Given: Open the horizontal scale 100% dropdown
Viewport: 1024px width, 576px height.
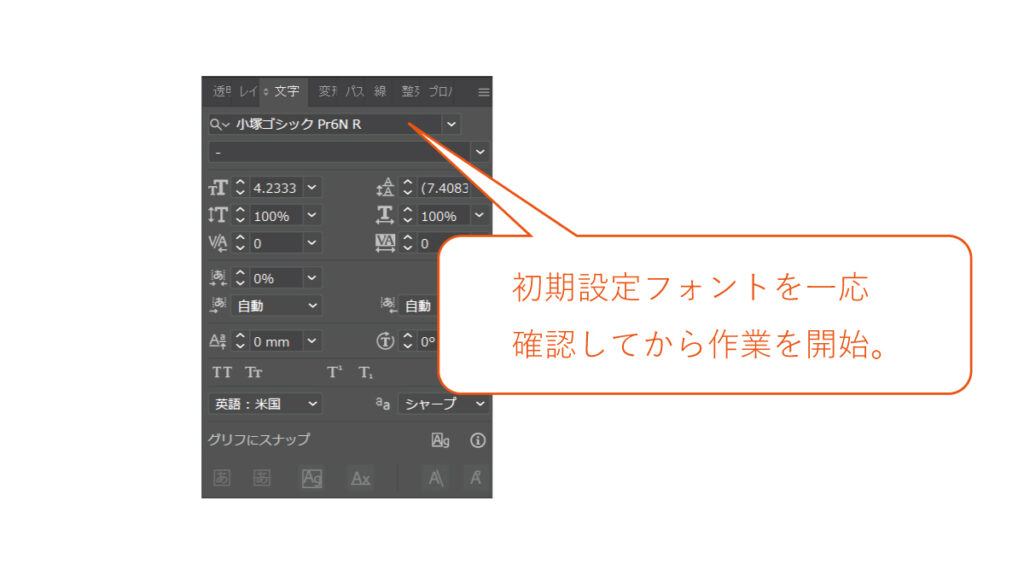Looking at the screenshot, I should coord(479,216).
